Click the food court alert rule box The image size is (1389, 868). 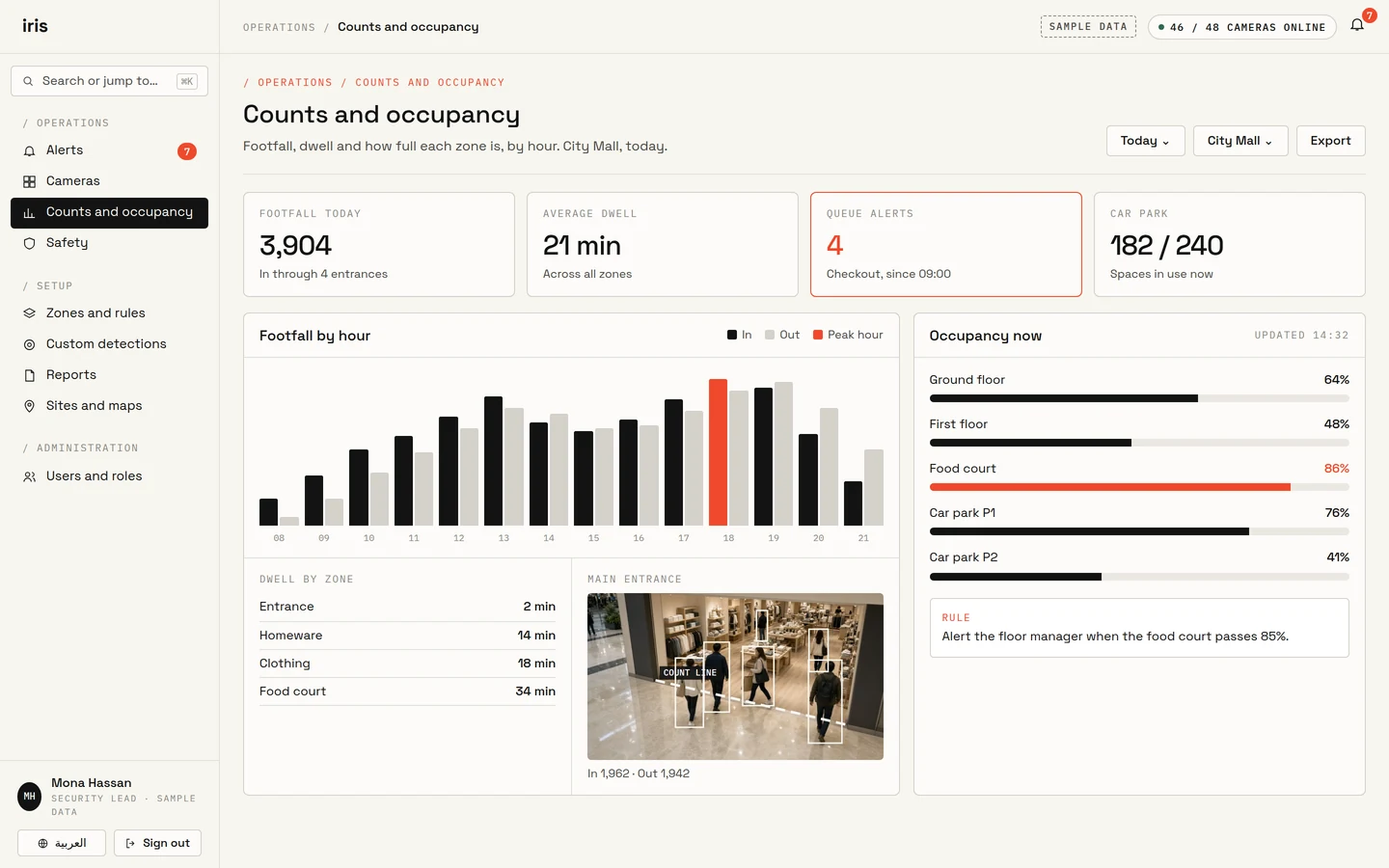pos(1139,628)
